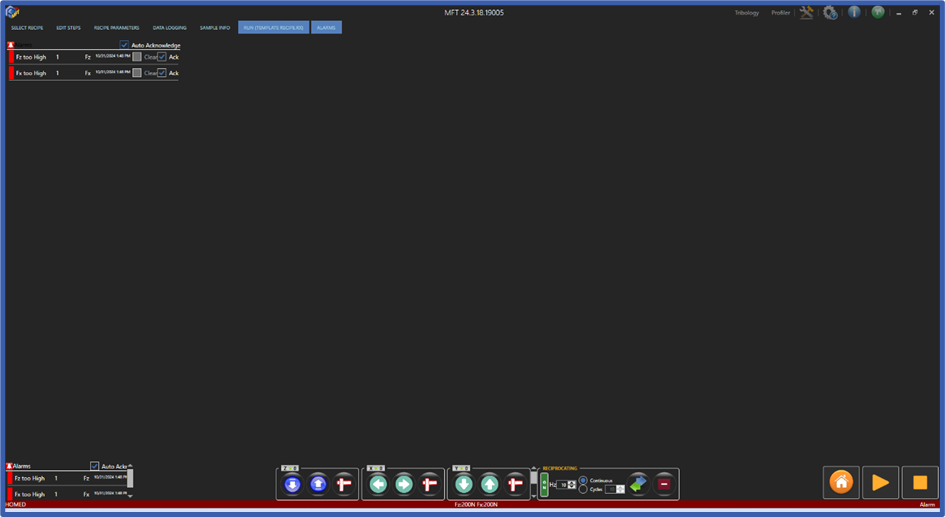Open the wrench and screwdriver tools icon
The width and height of the screenshot is (945, 517).
click(x=806, y=12)
